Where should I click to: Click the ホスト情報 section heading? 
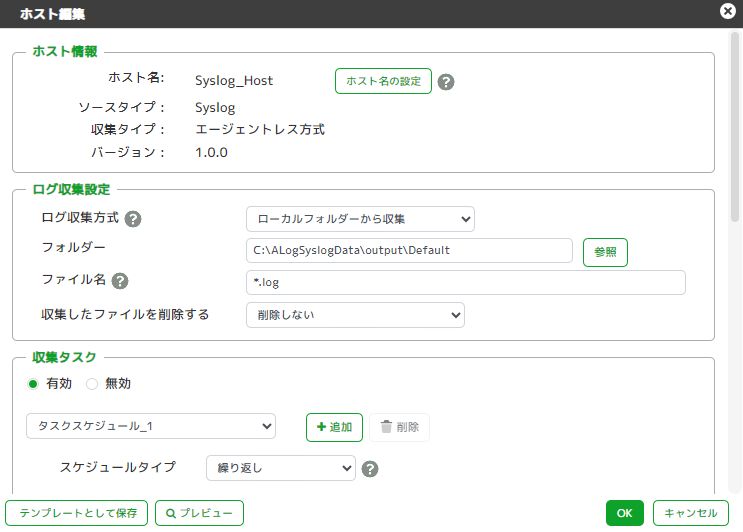[65, 51]
